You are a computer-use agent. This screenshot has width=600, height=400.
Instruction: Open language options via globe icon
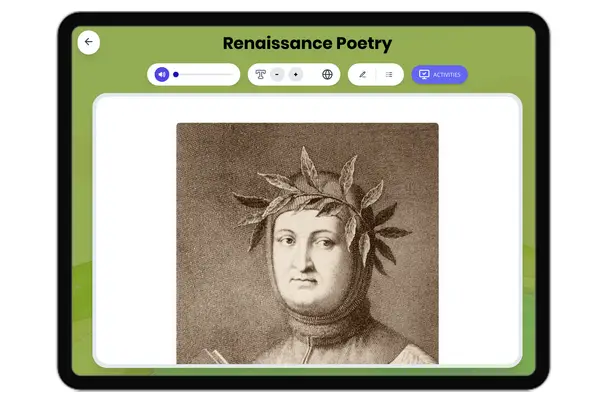327,74
